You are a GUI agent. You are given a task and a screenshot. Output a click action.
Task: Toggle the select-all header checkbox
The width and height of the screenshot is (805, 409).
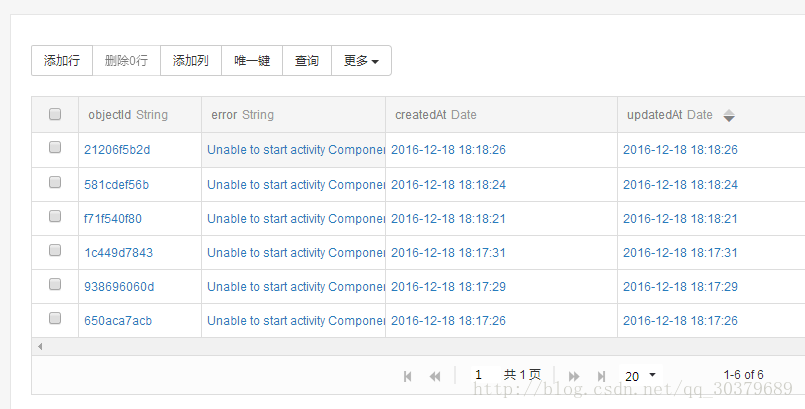tap(55, 115)
